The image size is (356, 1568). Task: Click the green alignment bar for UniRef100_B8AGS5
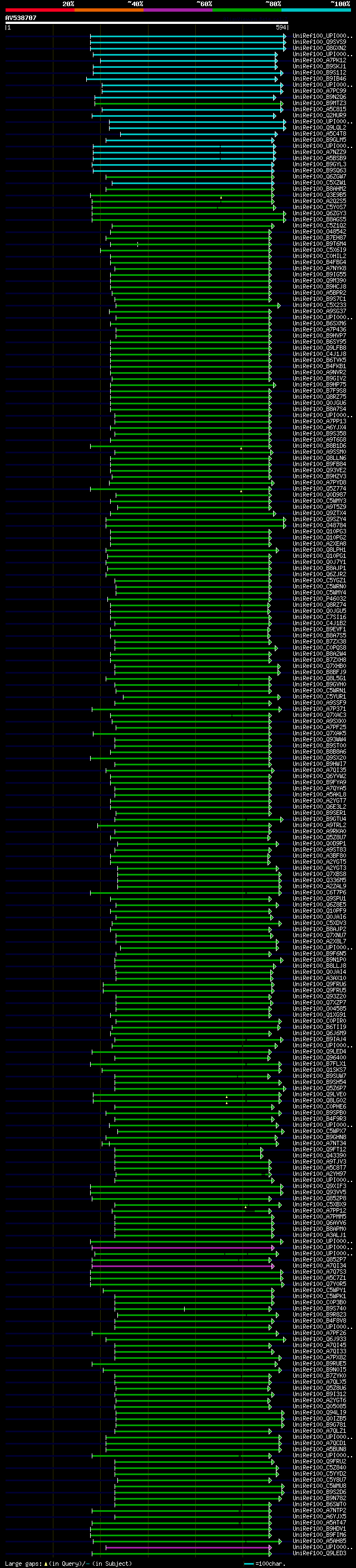pos(189,220)
